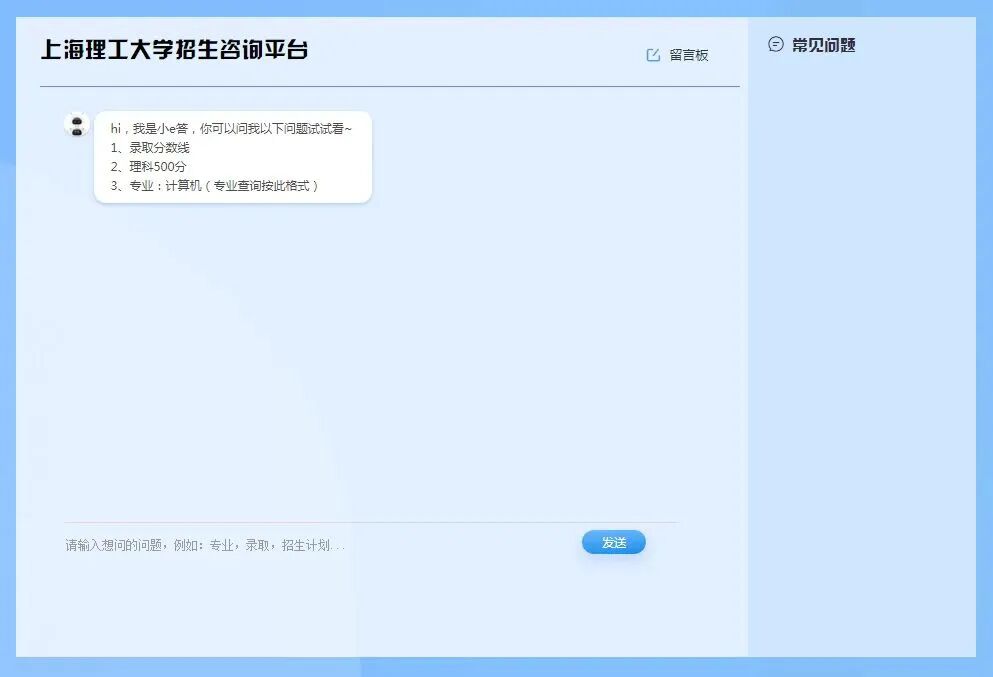The height and width of the screenshot is (677, 993).
Task: Click the 上海理工大学招生咨询平台 title
Action: click(175, 49)
